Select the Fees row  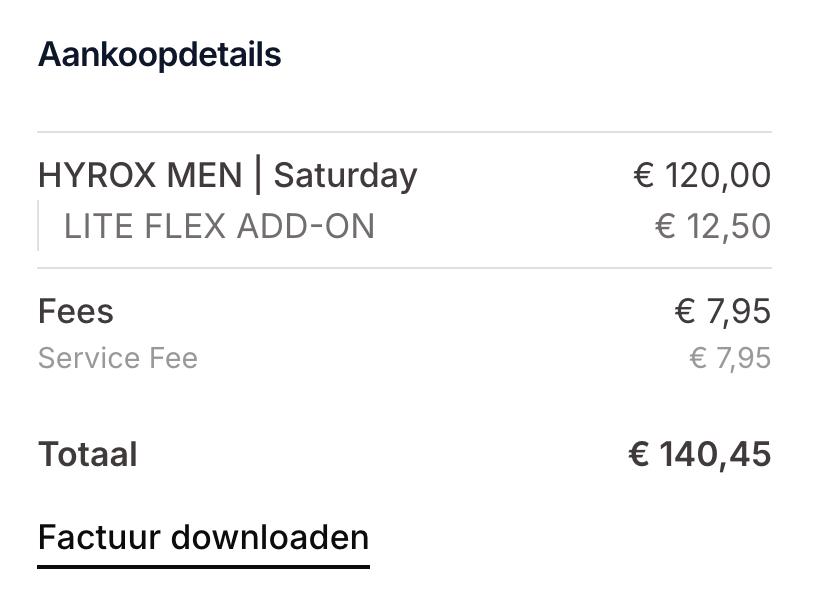[x=75, y=311]
